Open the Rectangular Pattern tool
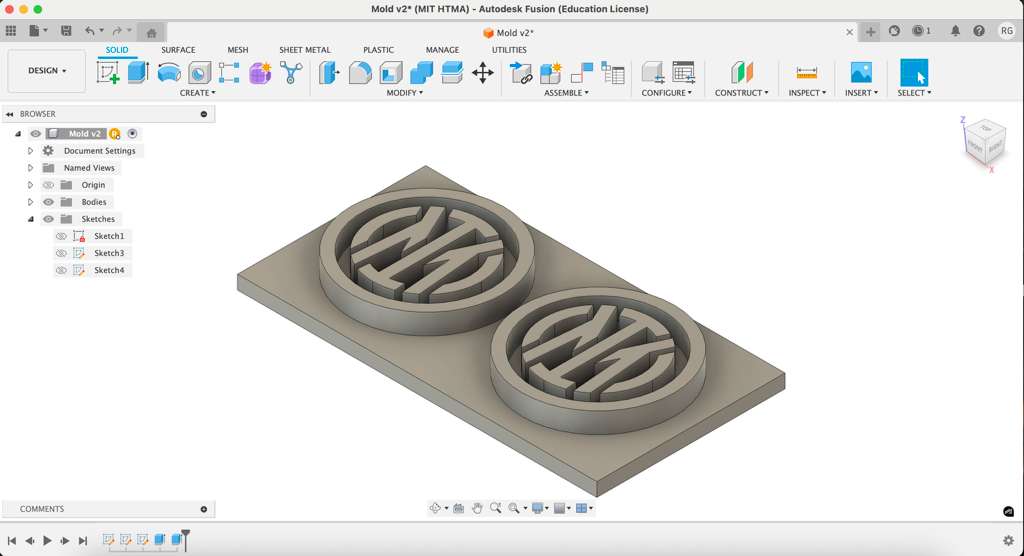The width and height of the screenshot is (1024, 556). pos(229,73)
